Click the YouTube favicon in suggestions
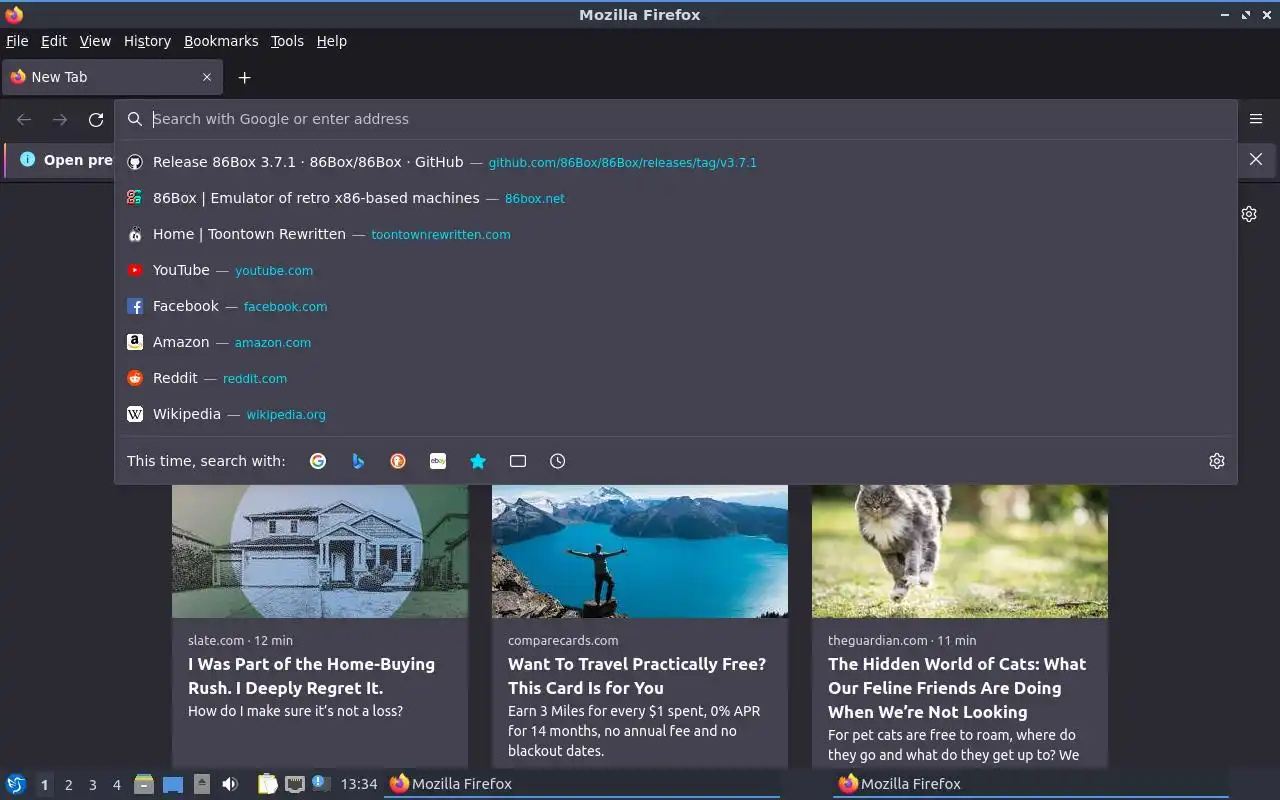Viewport: 1280px width, 800px height. [x=135, y=270]
